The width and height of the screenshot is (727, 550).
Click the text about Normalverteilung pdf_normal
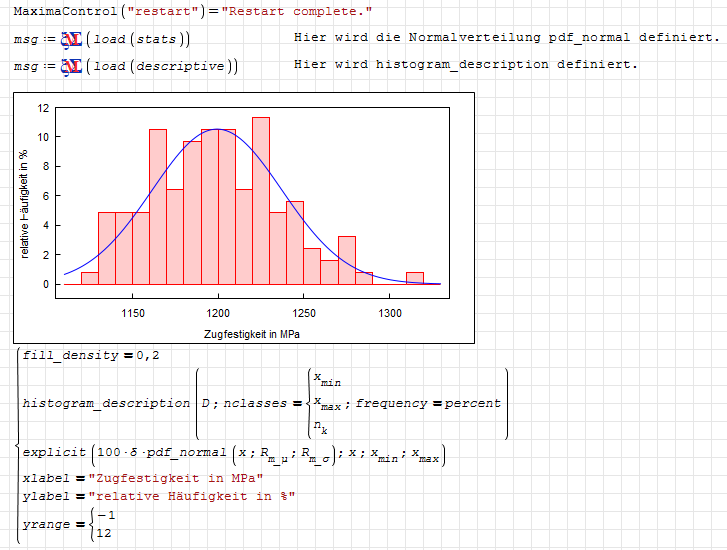[x=506, y=38]
